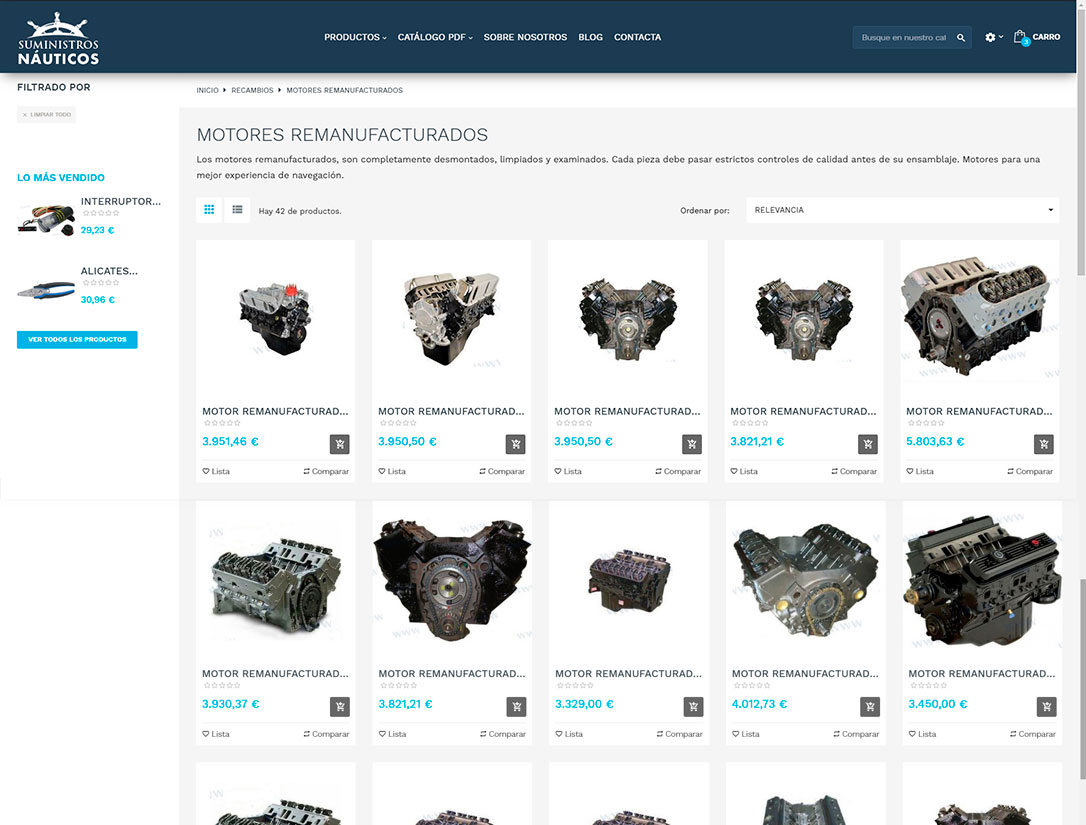Open the Relevancia sort dropdown
1086x825 pixels.
point(903,210)
